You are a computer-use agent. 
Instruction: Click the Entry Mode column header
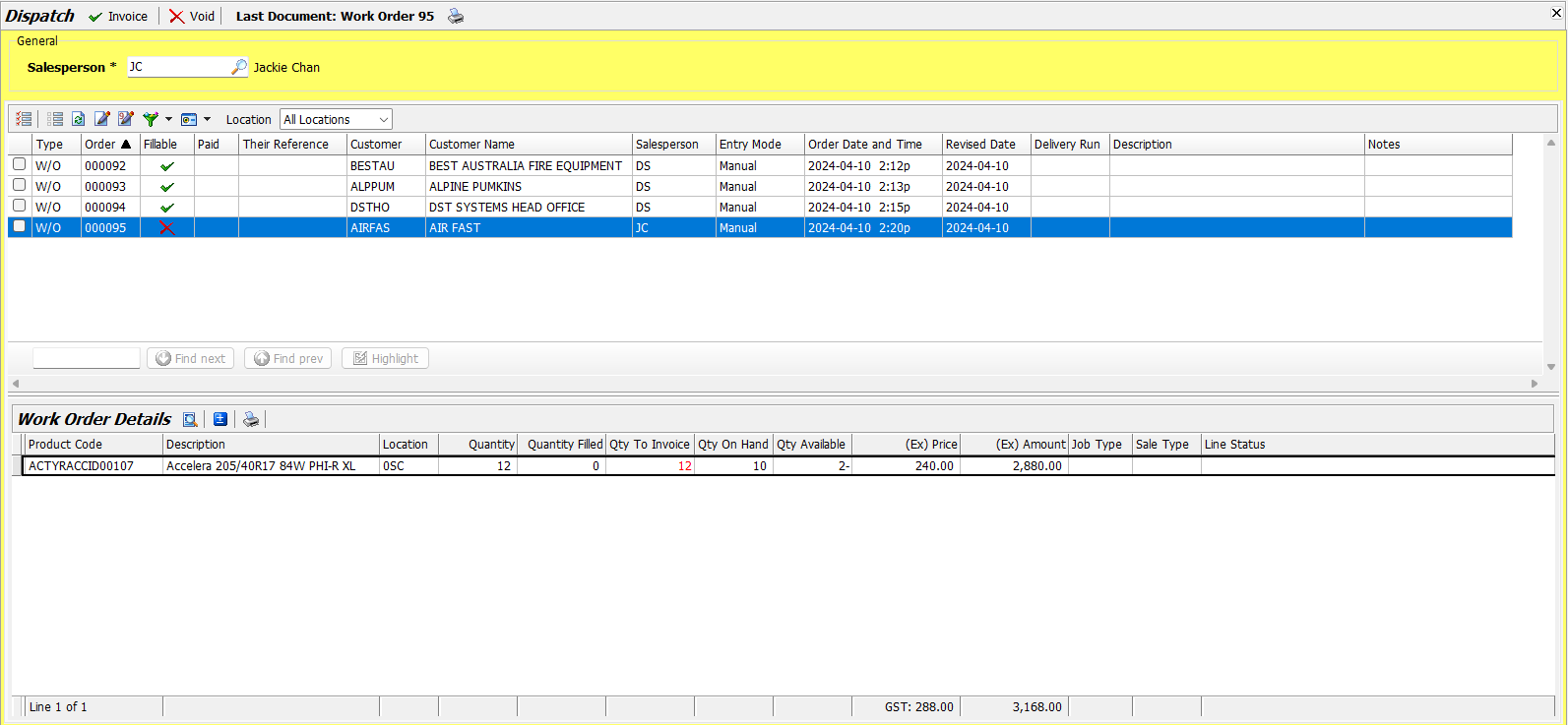tap(760, 144)
